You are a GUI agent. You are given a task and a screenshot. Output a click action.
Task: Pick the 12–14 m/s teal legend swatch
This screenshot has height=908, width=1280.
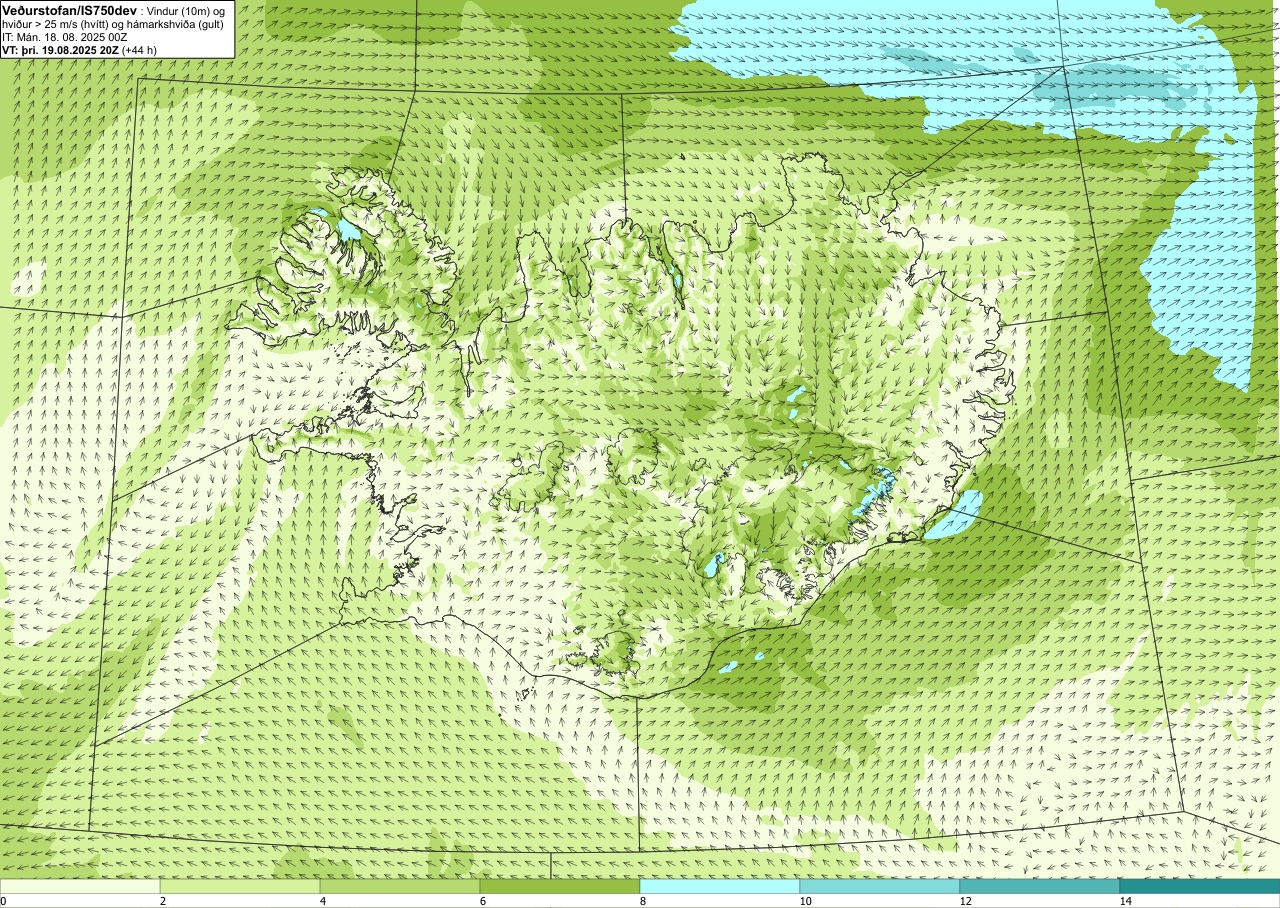click(1040, 886)
